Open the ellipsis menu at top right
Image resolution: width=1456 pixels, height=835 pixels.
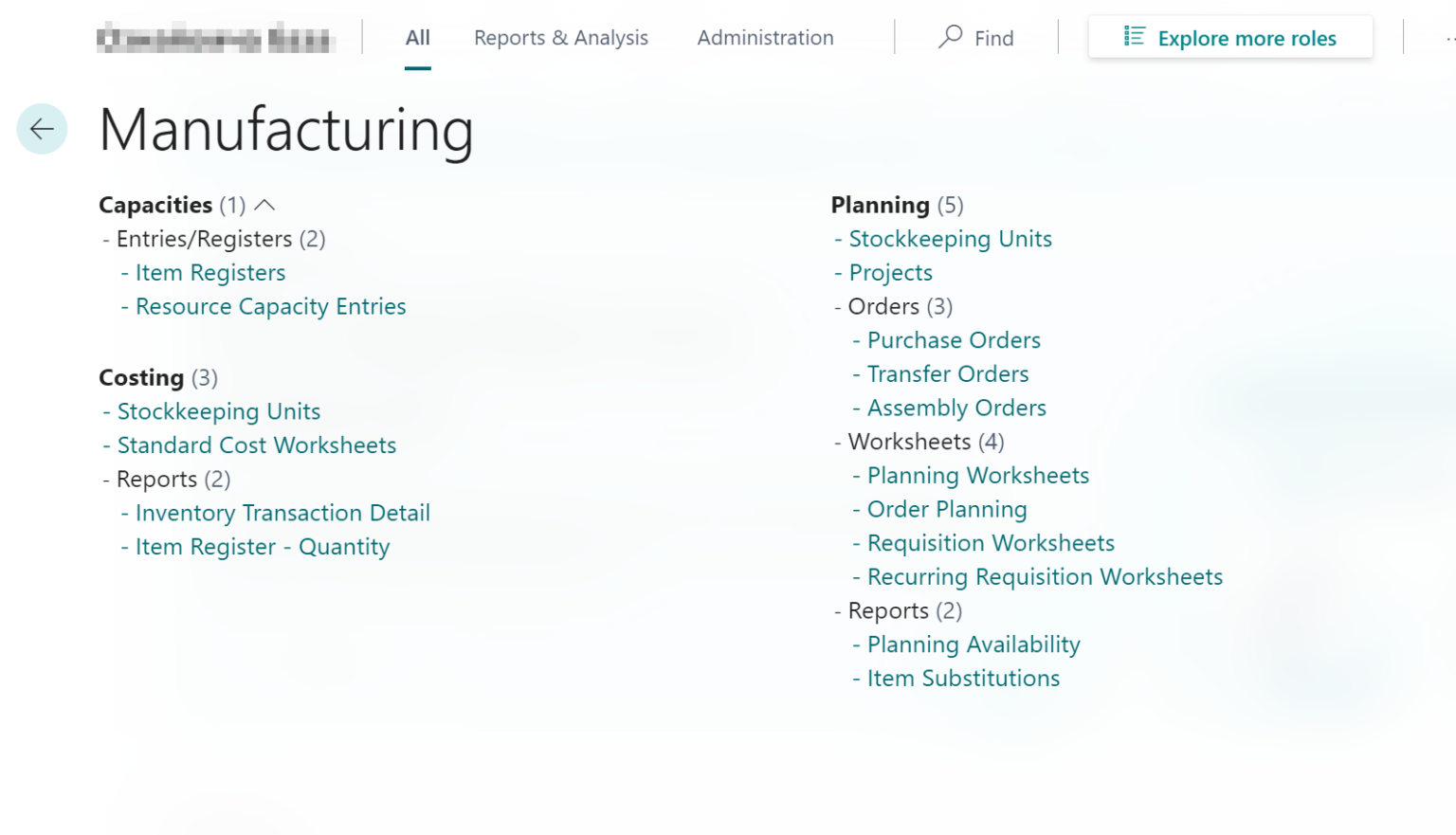[x=1449, y=38]
